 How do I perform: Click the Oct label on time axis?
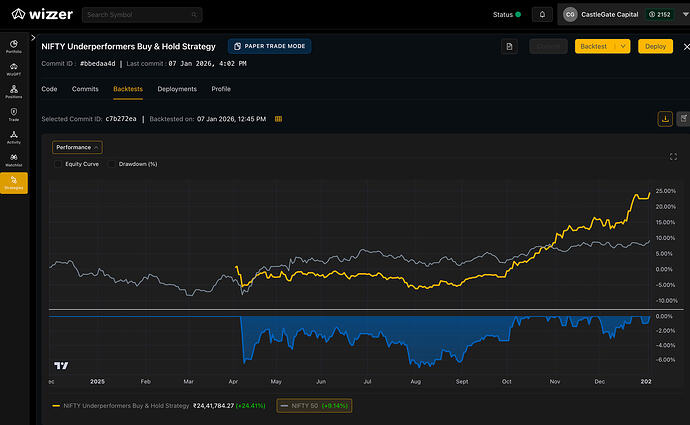click(x=506, y=381)
